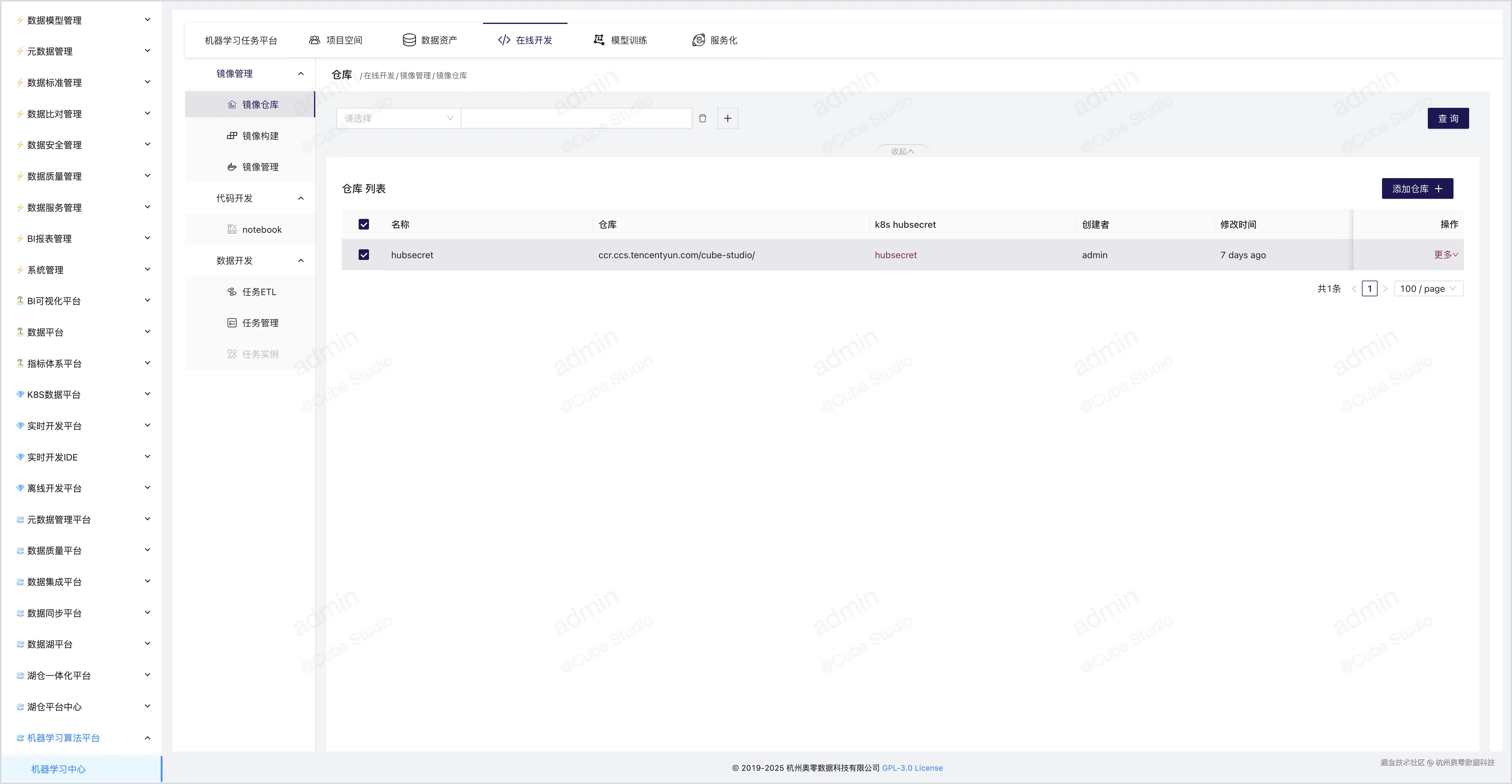Toggle the select-all header checkbox

click(364, 224)
